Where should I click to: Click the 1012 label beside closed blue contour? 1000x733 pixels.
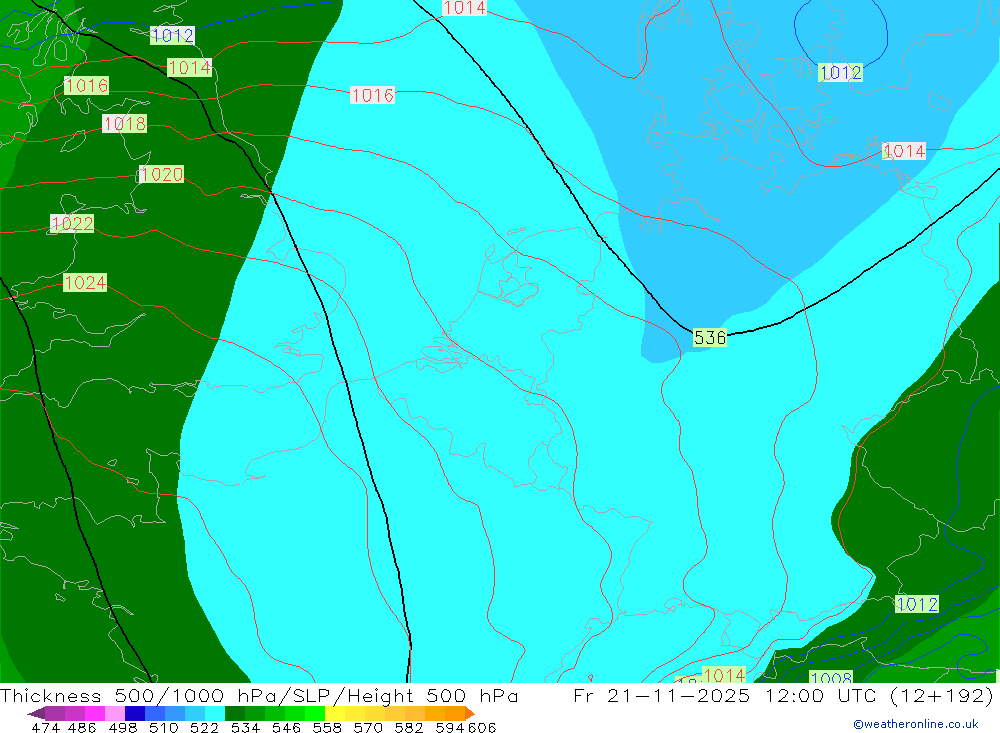(x=841, y=73)
